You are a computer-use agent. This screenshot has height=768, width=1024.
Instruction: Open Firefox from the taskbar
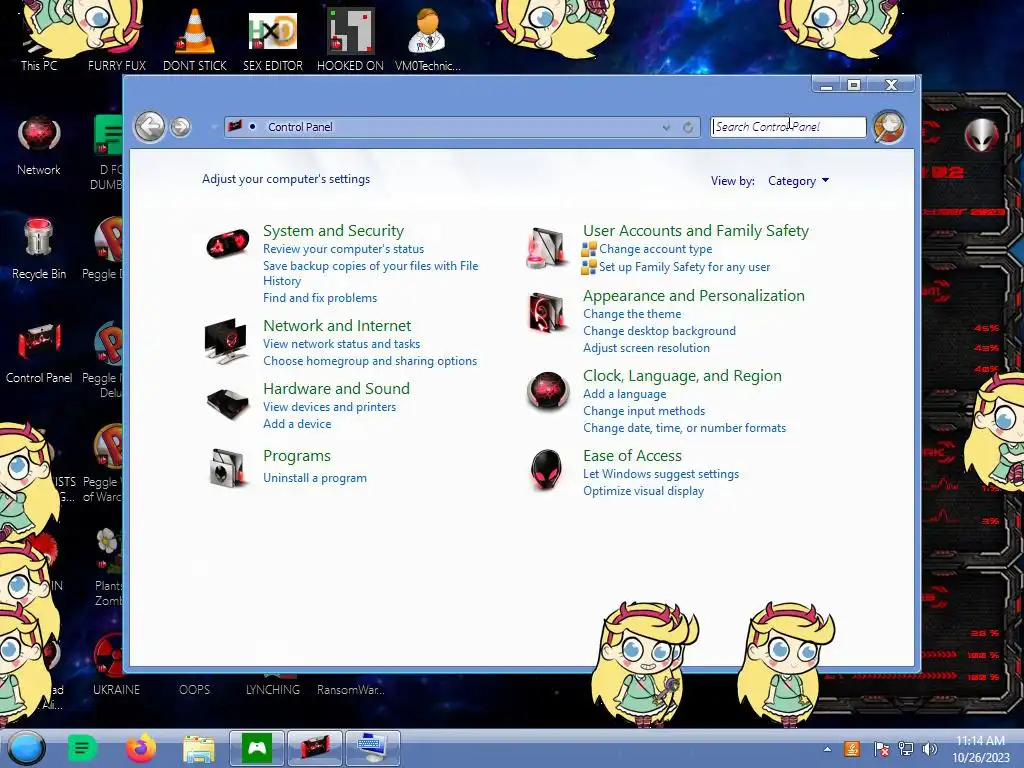point(141,748)
